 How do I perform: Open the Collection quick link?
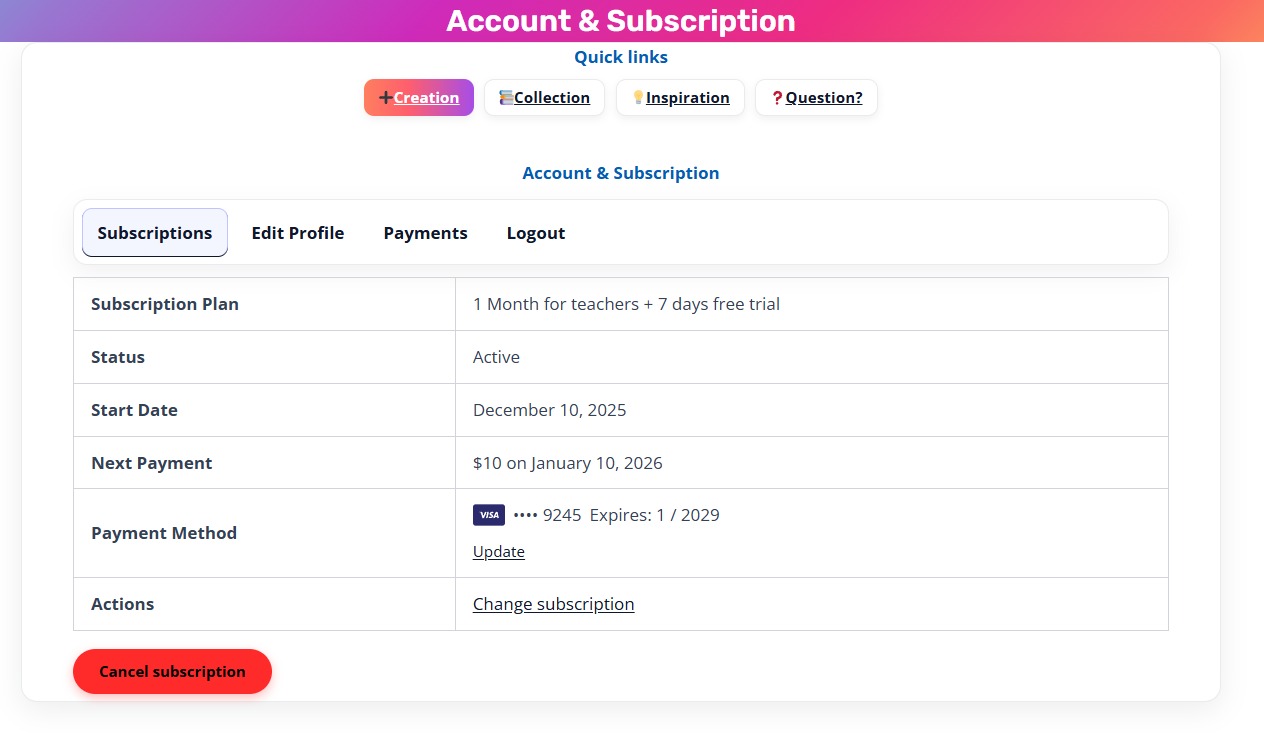tap(545, 98)
